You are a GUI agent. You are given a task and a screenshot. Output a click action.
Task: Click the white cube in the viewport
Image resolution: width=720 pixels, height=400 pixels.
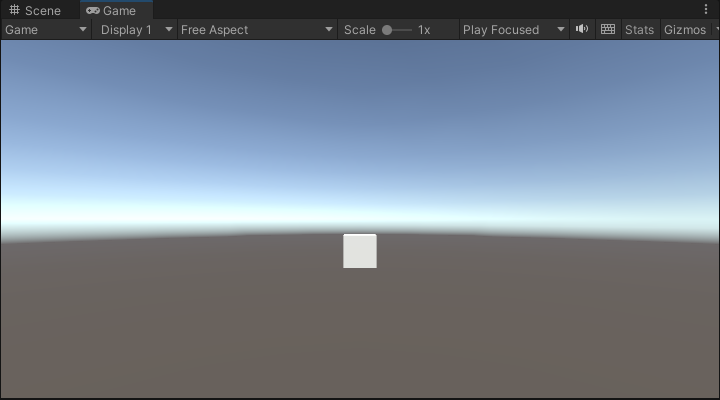pos(360,251)
